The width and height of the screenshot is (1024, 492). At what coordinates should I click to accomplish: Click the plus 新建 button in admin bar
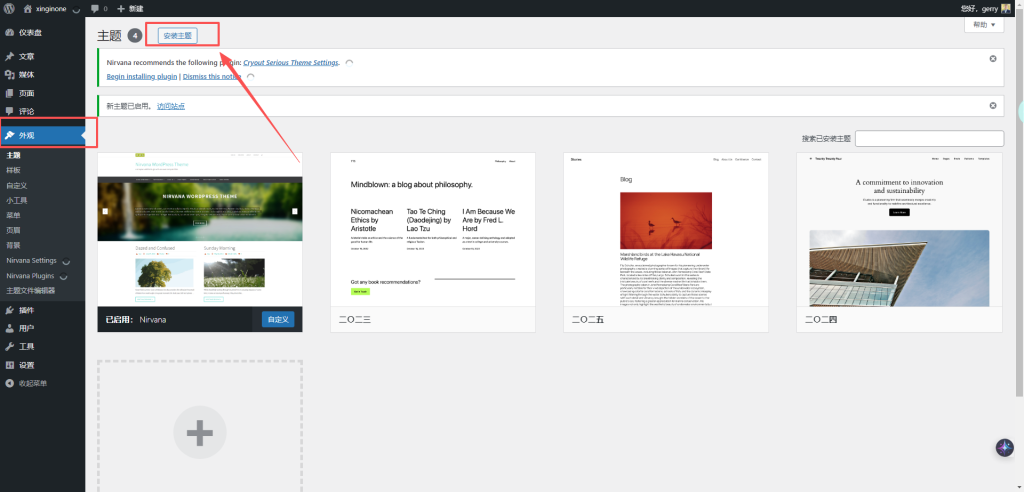[130, 8]
